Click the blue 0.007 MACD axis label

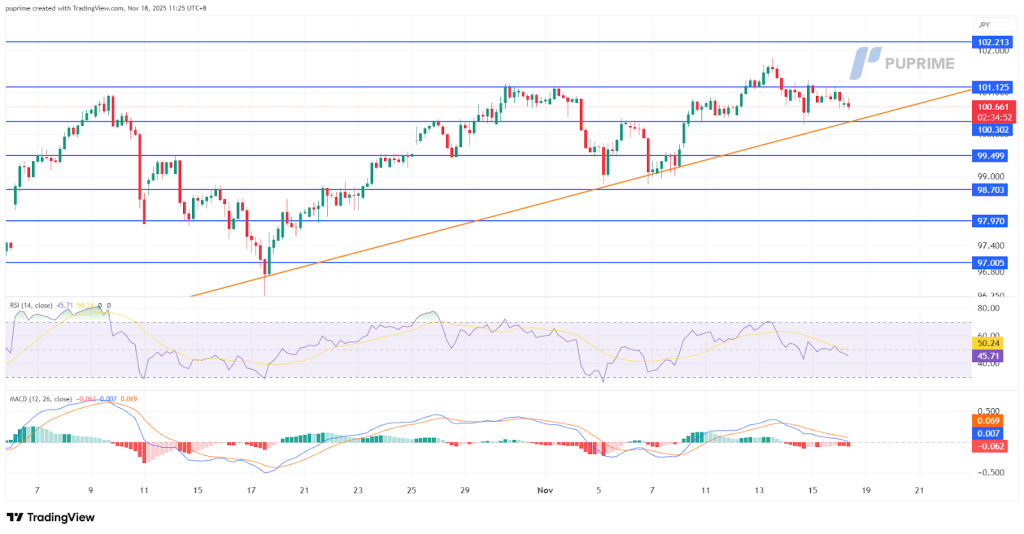coord(988,433)
